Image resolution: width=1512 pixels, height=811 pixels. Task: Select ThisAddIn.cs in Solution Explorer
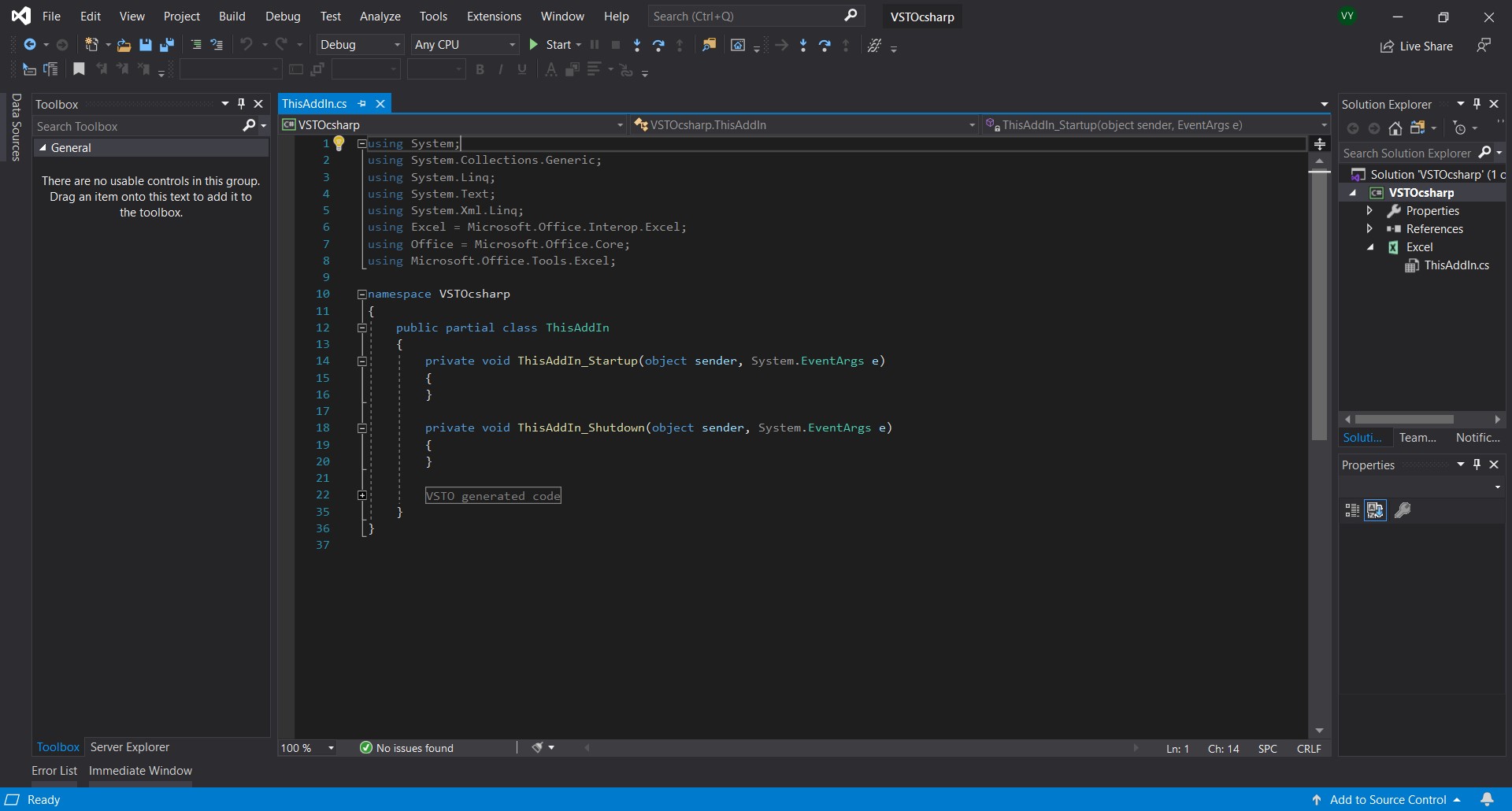point(1456,265)
